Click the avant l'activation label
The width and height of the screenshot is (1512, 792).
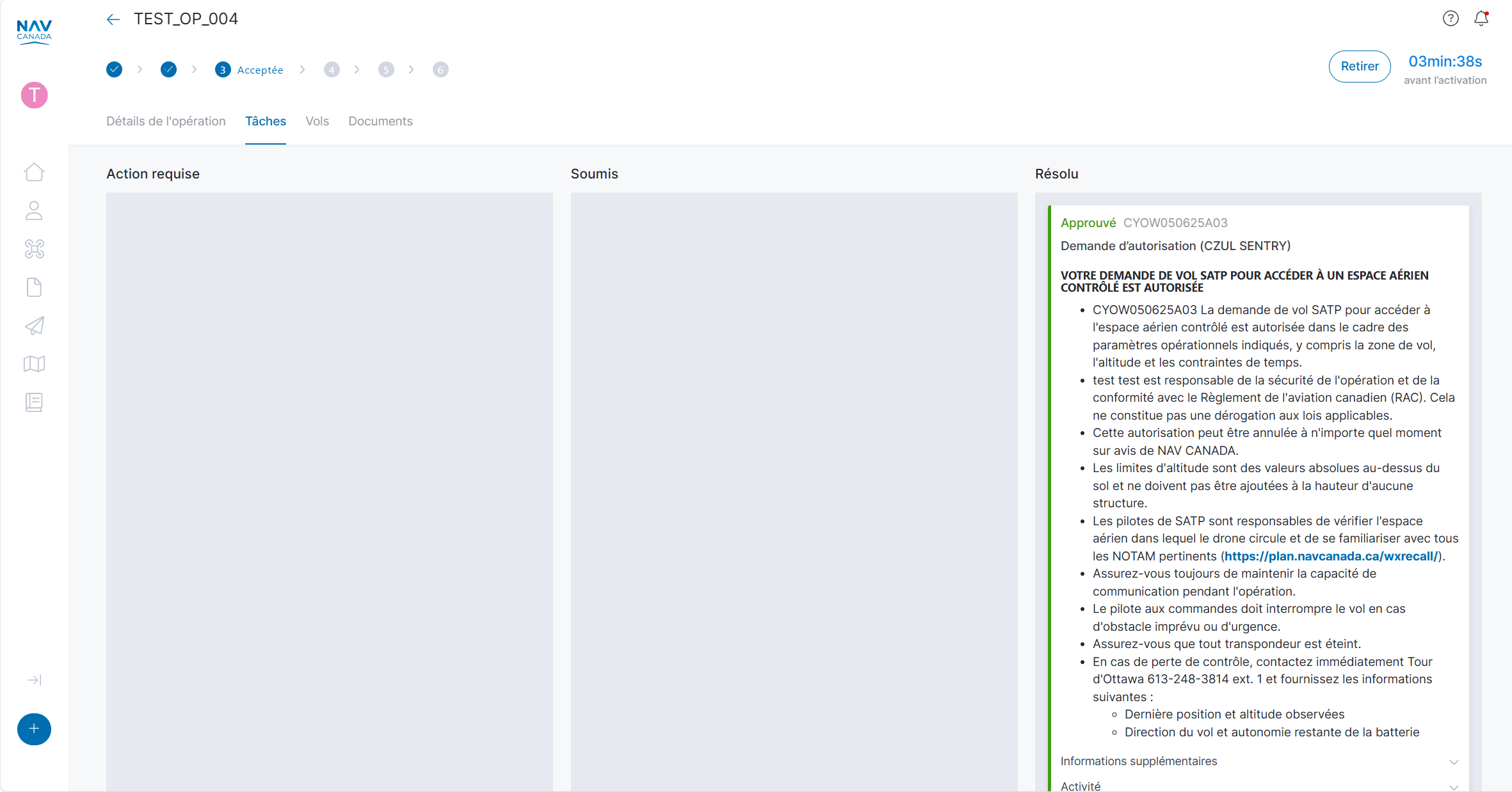point(1445,81)
